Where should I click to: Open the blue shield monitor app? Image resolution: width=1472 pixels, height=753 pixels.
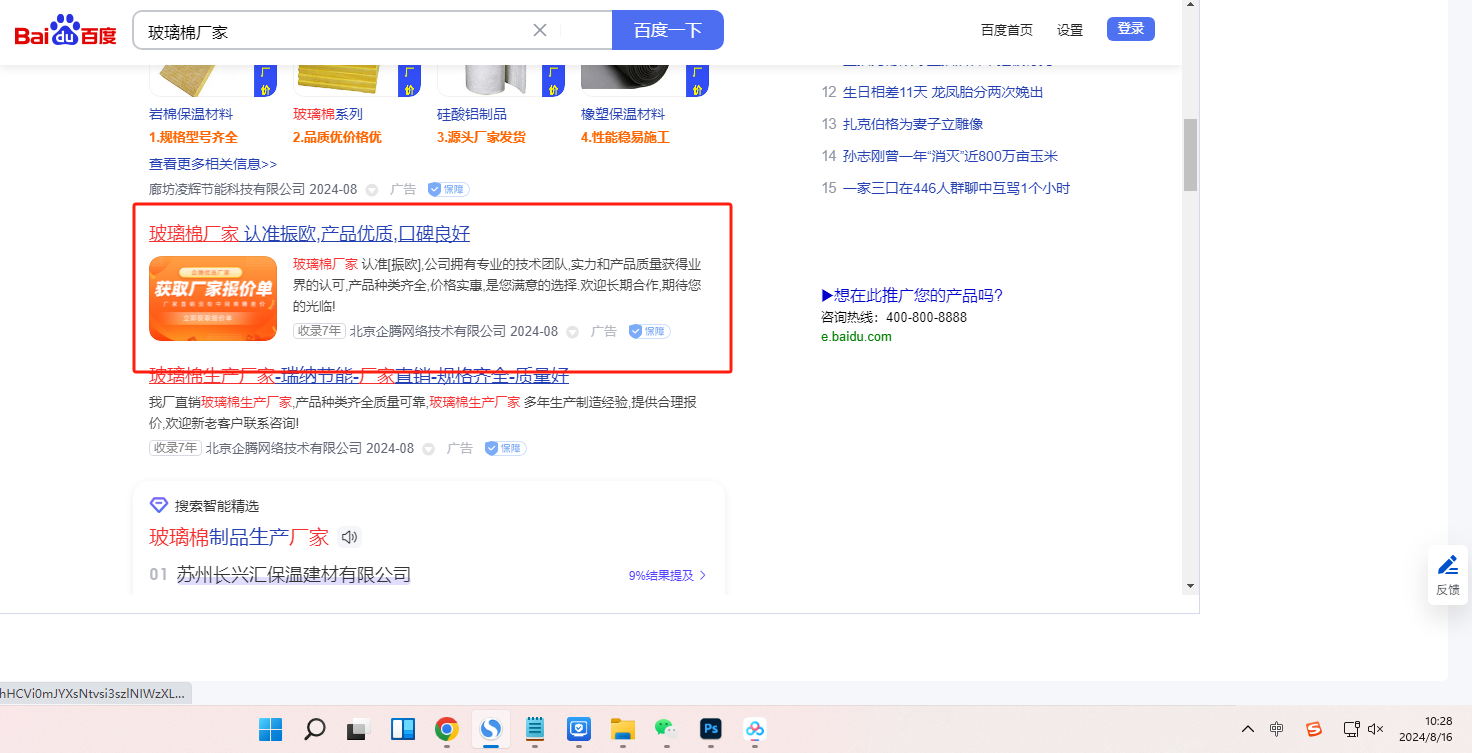coord(579,729)
